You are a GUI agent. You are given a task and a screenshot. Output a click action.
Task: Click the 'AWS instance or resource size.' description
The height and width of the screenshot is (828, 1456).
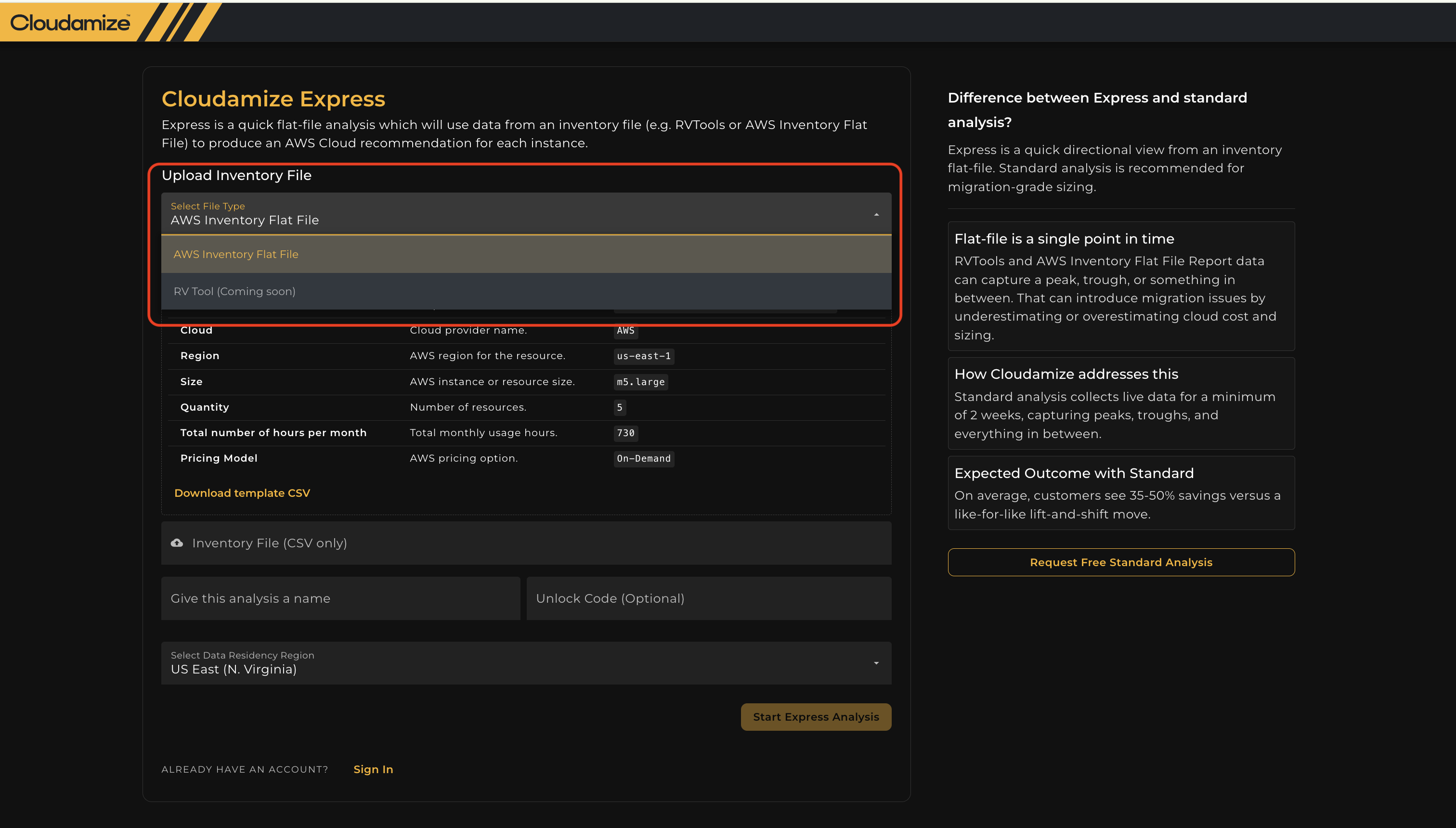click(x=493, y=382)
